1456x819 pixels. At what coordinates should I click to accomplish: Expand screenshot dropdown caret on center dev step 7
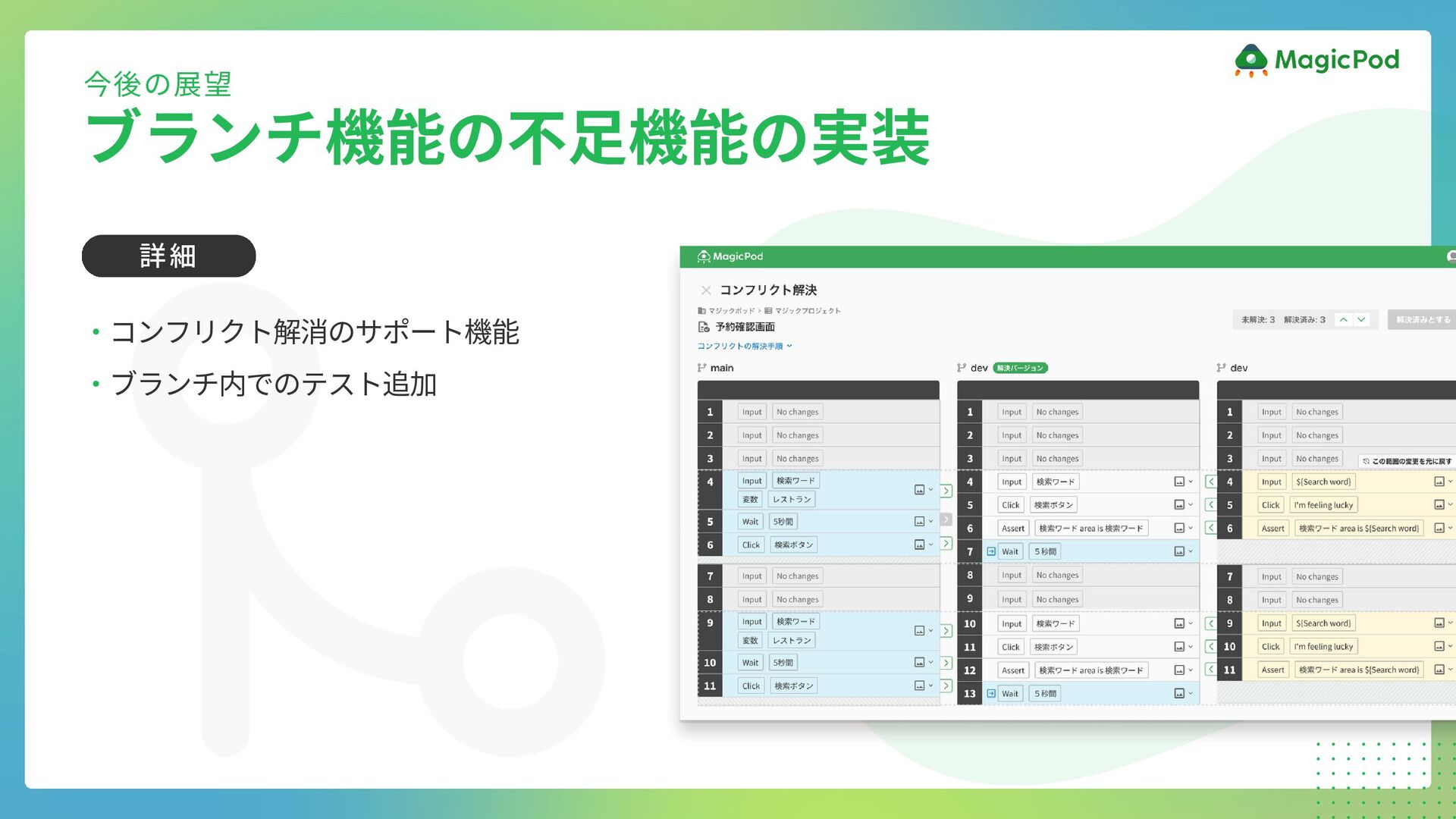pos(1191,551)
